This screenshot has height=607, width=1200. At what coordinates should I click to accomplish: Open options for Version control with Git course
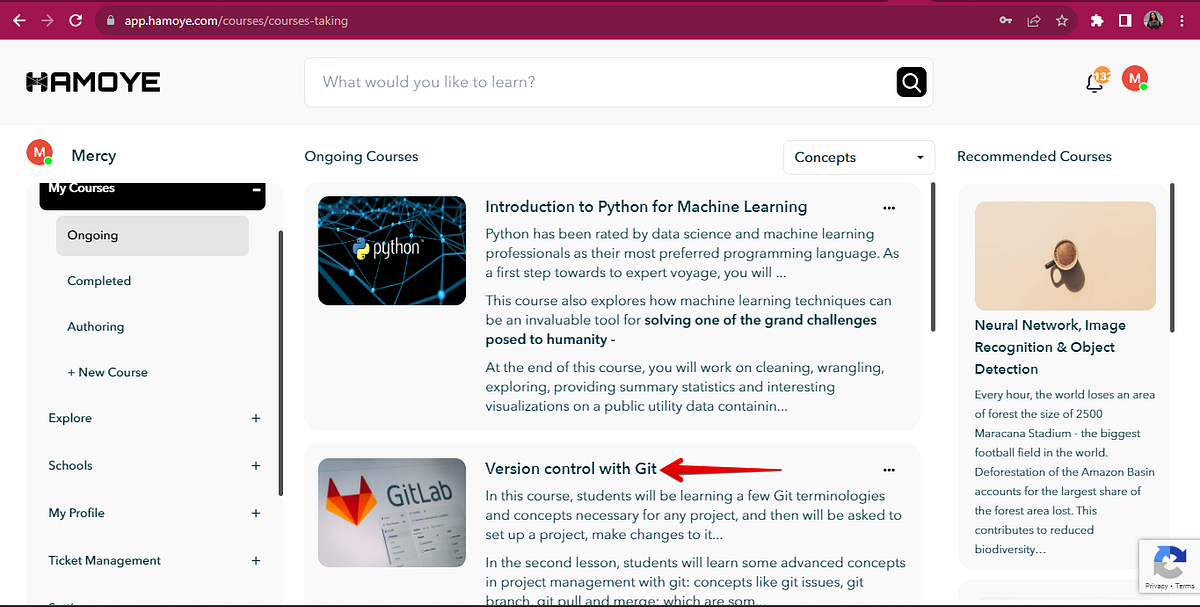point(888,469)
